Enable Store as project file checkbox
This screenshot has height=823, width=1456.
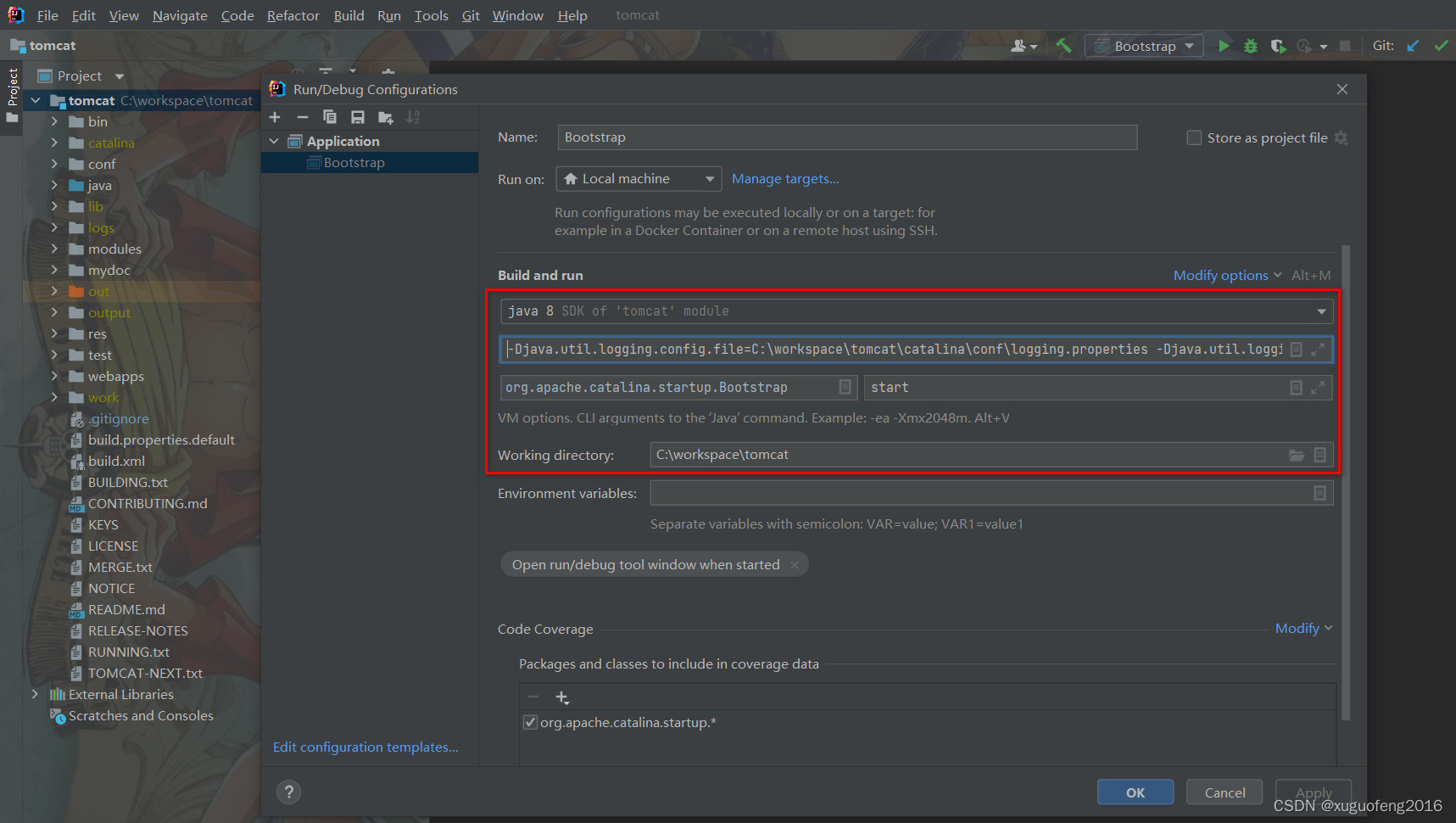(x=1194, y=137)
